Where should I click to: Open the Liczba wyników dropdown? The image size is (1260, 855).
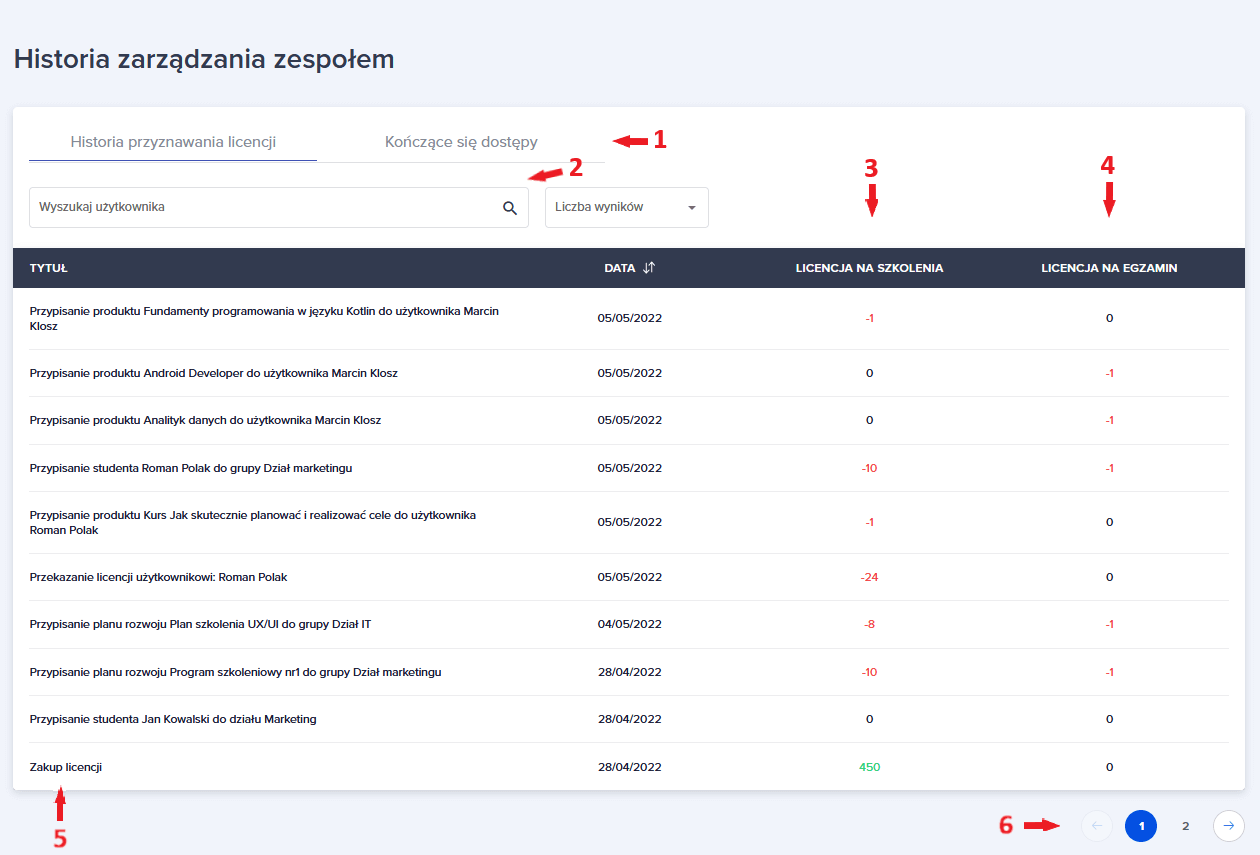(626, 208)
